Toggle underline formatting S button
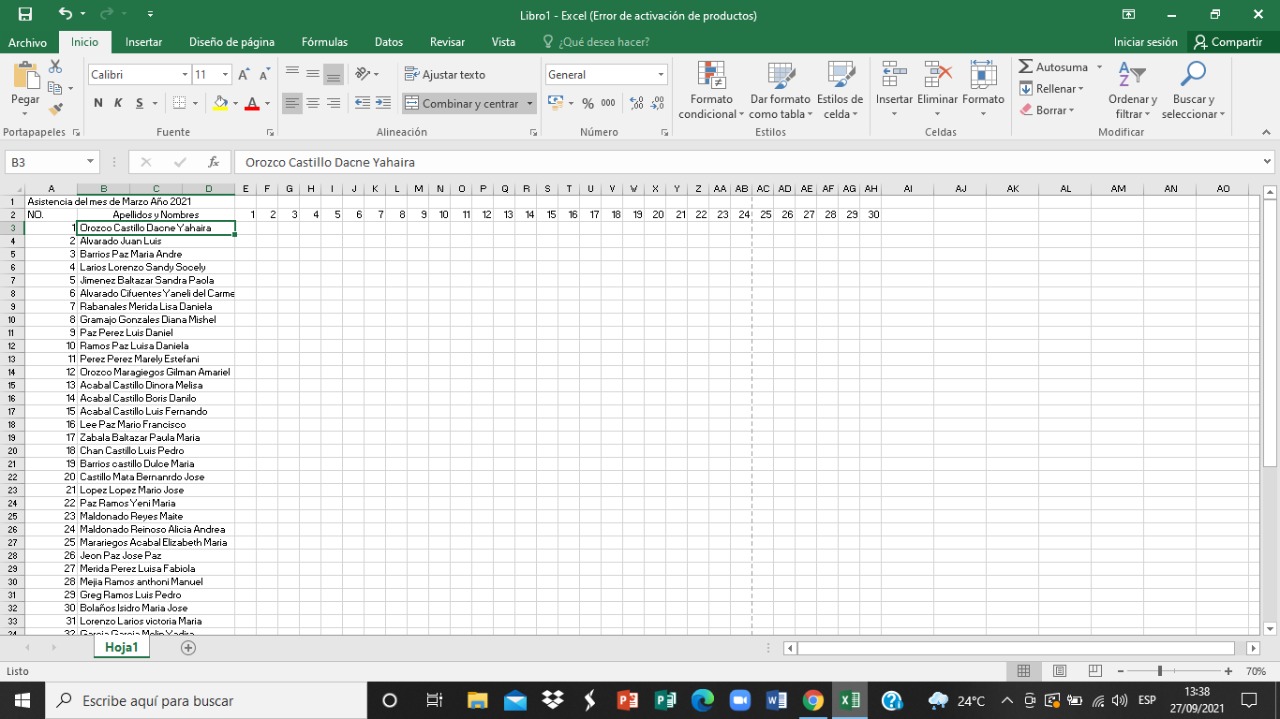Screen dimensions: 1280x719 (140, 103)
